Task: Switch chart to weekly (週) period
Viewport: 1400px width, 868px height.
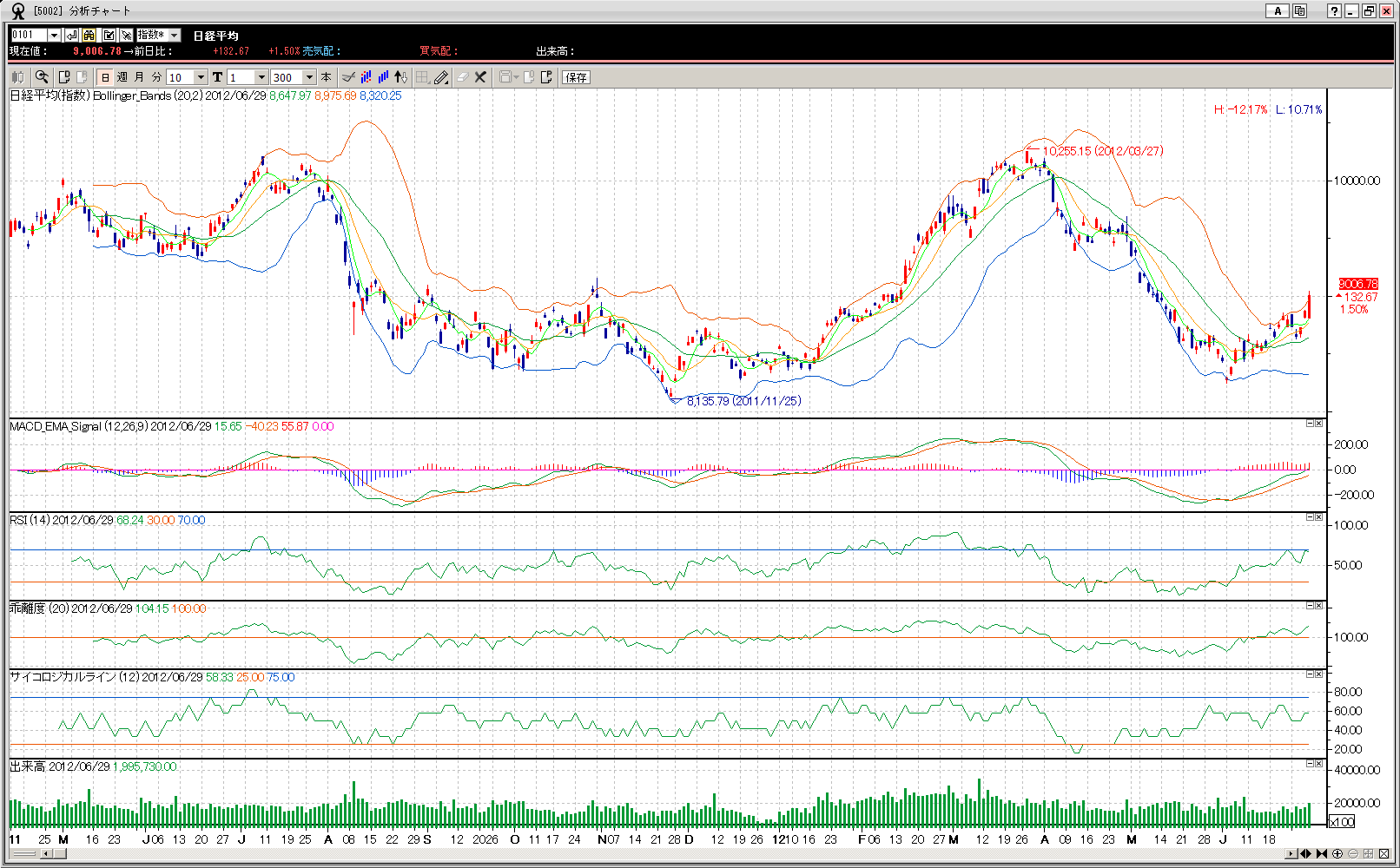Action: tap(122, 77)
